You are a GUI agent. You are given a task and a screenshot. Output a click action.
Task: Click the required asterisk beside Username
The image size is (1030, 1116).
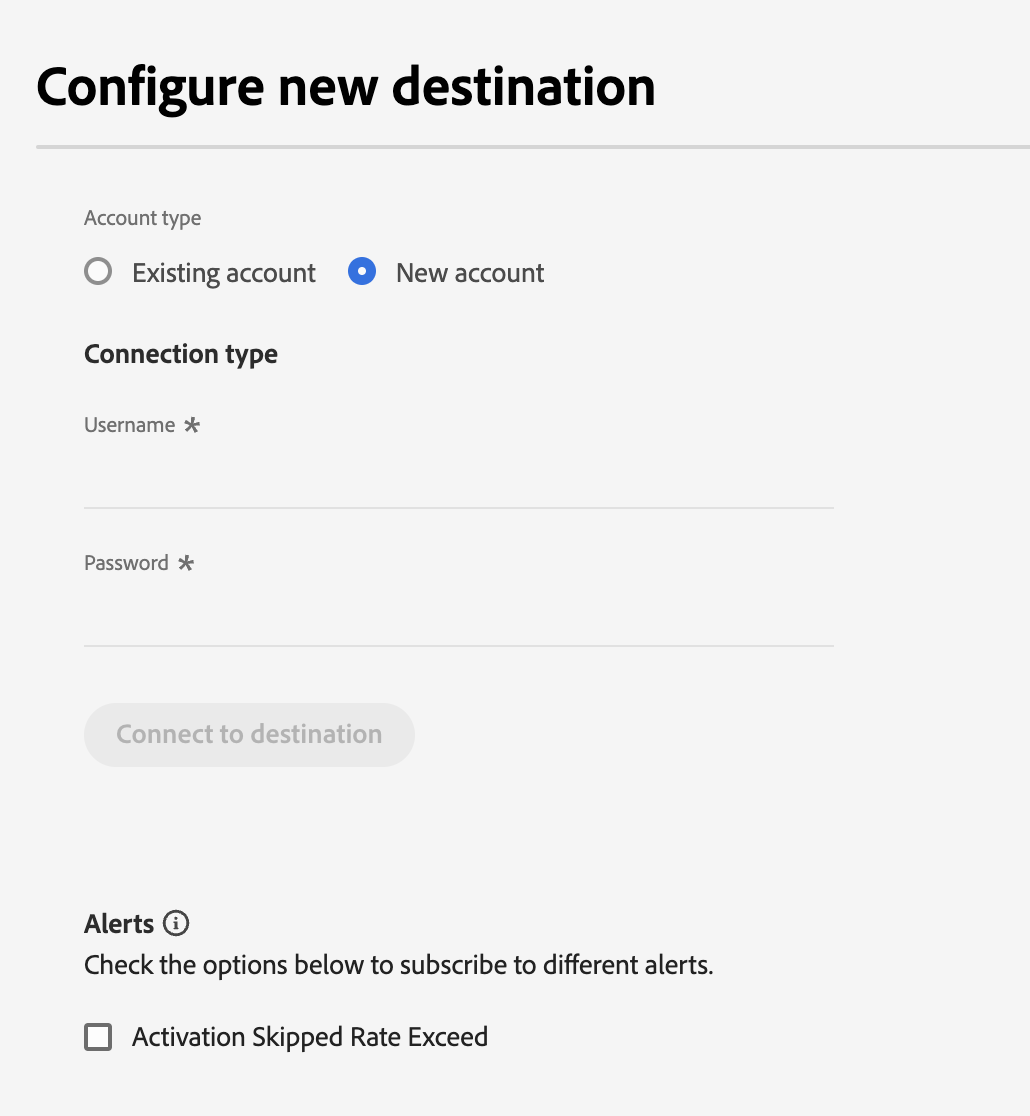191,425
